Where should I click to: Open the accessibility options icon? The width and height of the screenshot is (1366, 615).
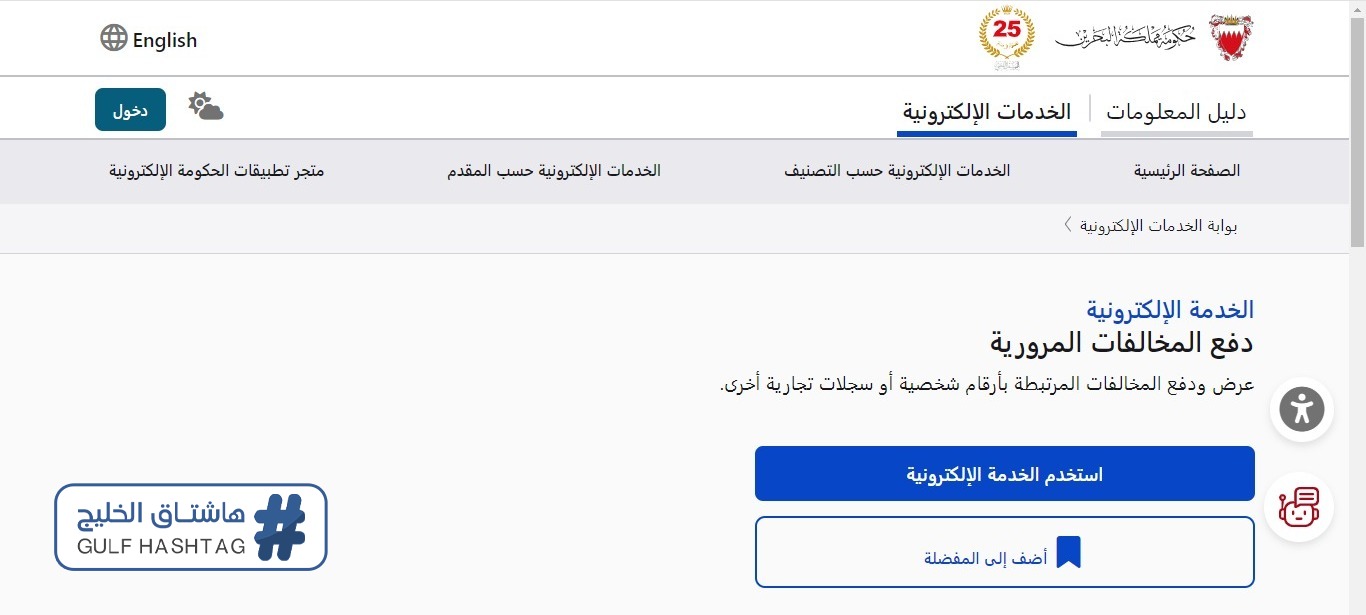click(1301, 409)
